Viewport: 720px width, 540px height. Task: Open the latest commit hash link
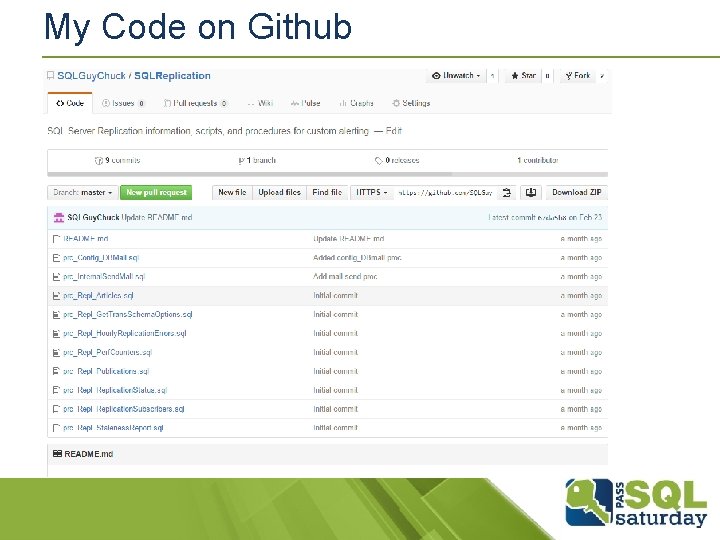[552, 218]
